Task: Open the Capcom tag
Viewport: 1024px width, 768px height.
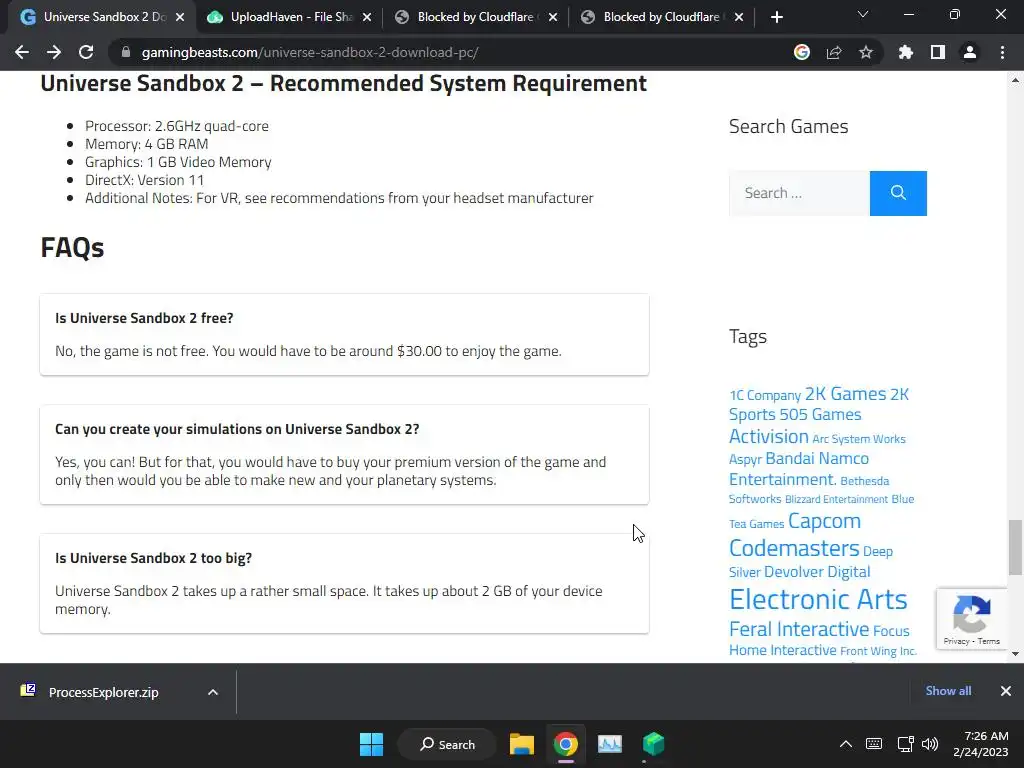Action: pos(824,521)
